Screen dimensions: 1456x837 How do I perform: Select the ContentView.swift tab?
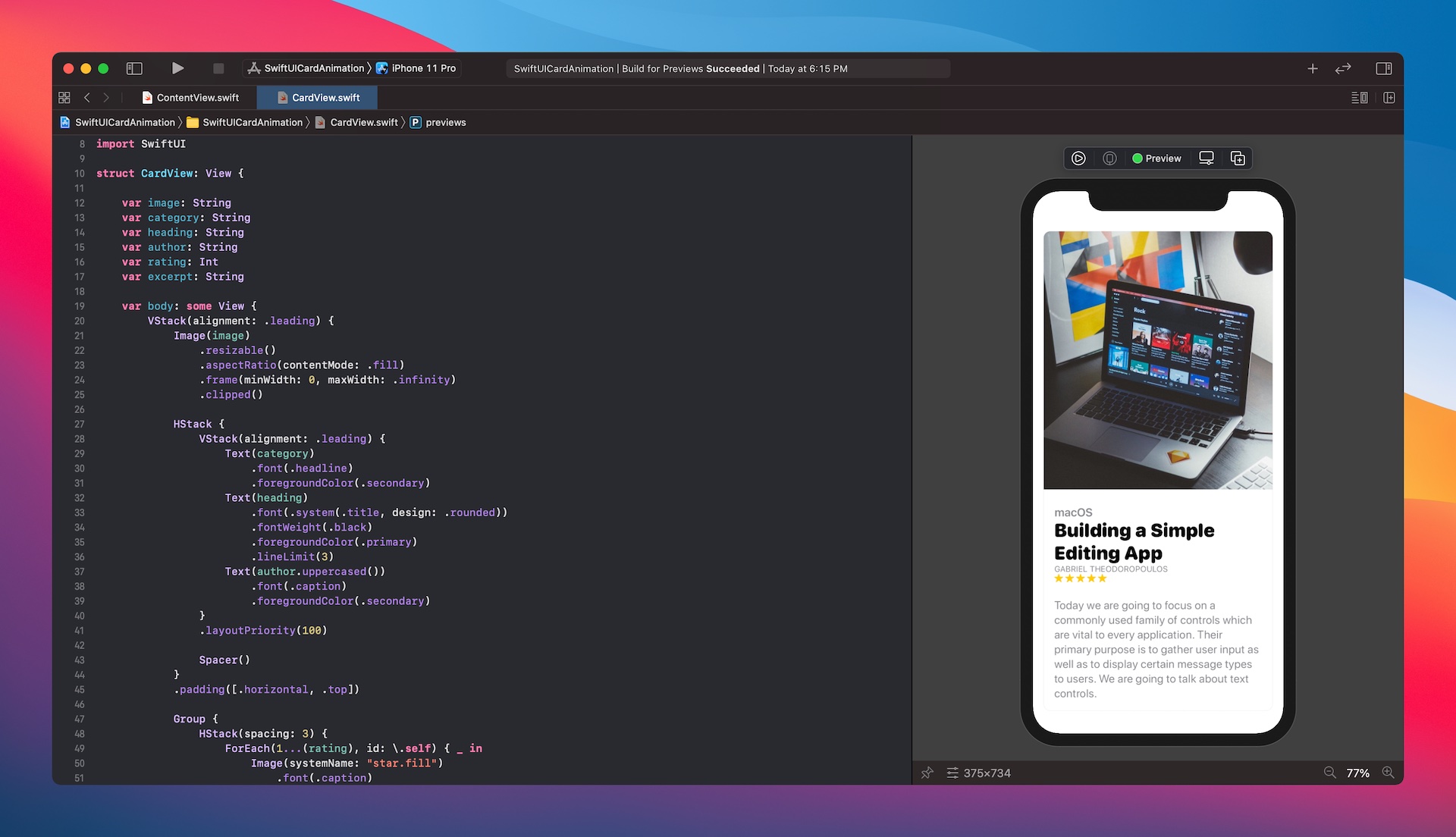click(199, 97)
